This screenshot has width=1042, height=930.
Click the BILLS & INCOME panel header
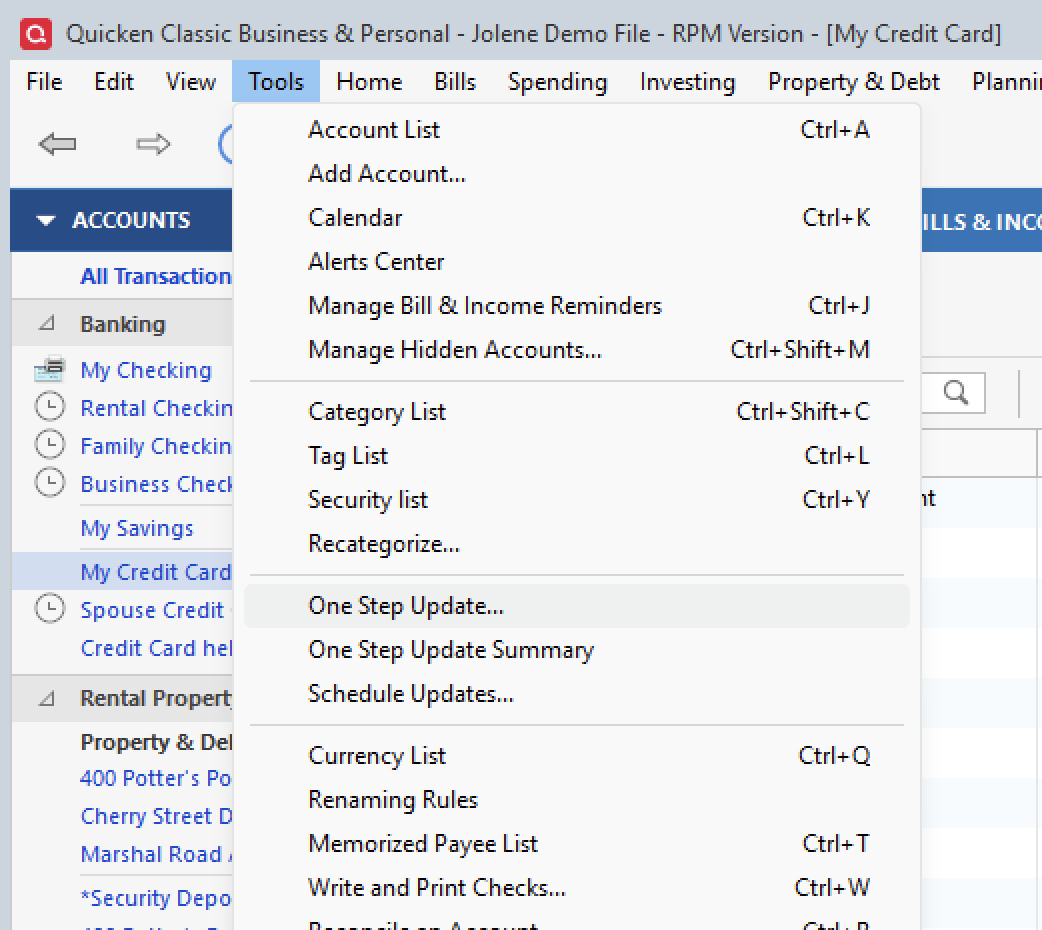(x=982, y=220)
